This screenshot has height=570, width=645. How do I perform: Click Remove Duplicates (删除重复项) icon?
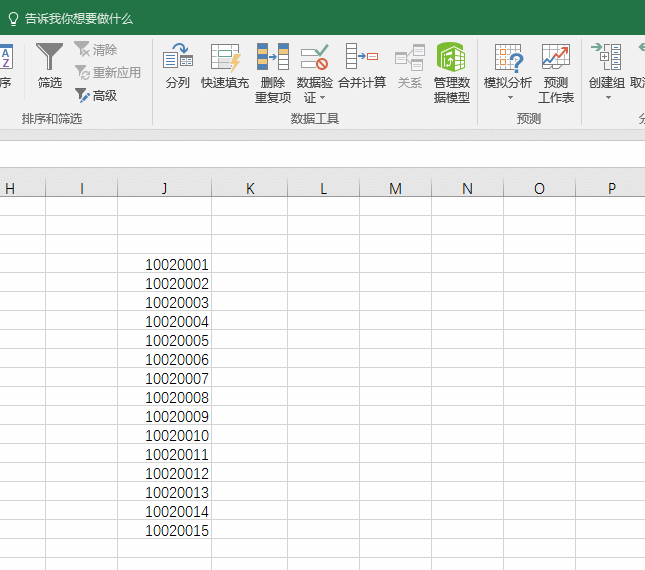[x=272, y=58]
